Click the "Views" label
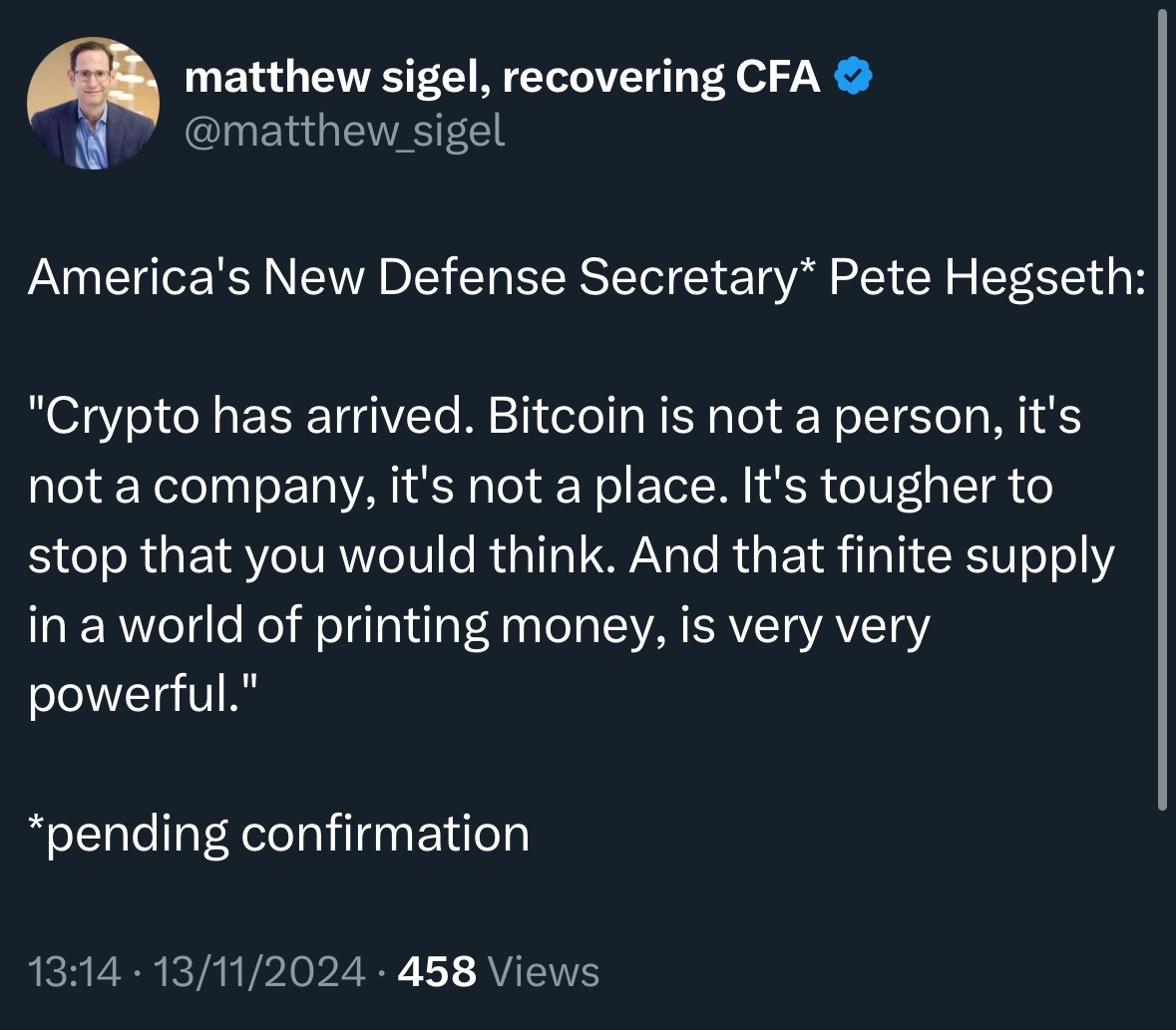 click(x=546, y=970)
